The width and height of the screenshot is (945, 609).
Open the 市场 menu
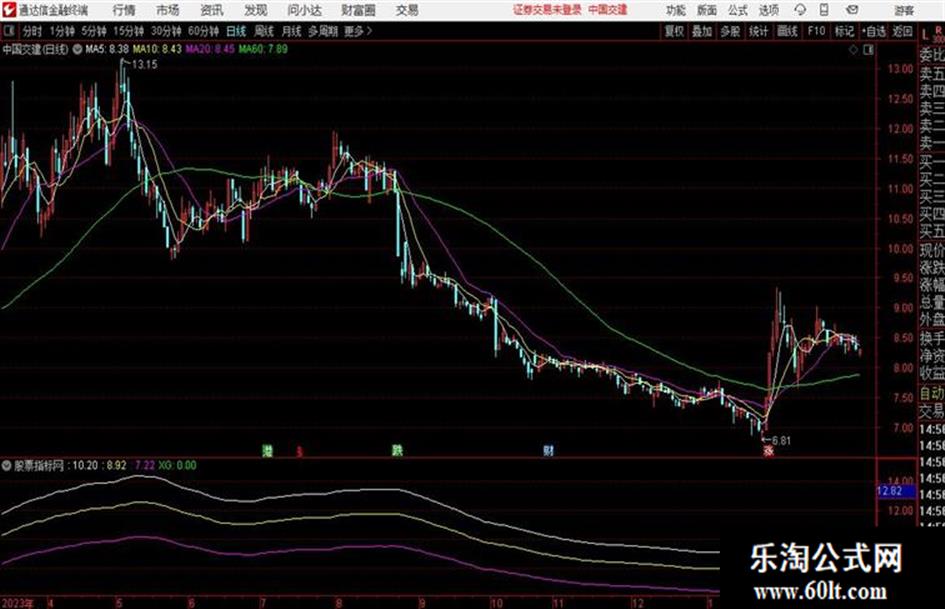point(168,10)
